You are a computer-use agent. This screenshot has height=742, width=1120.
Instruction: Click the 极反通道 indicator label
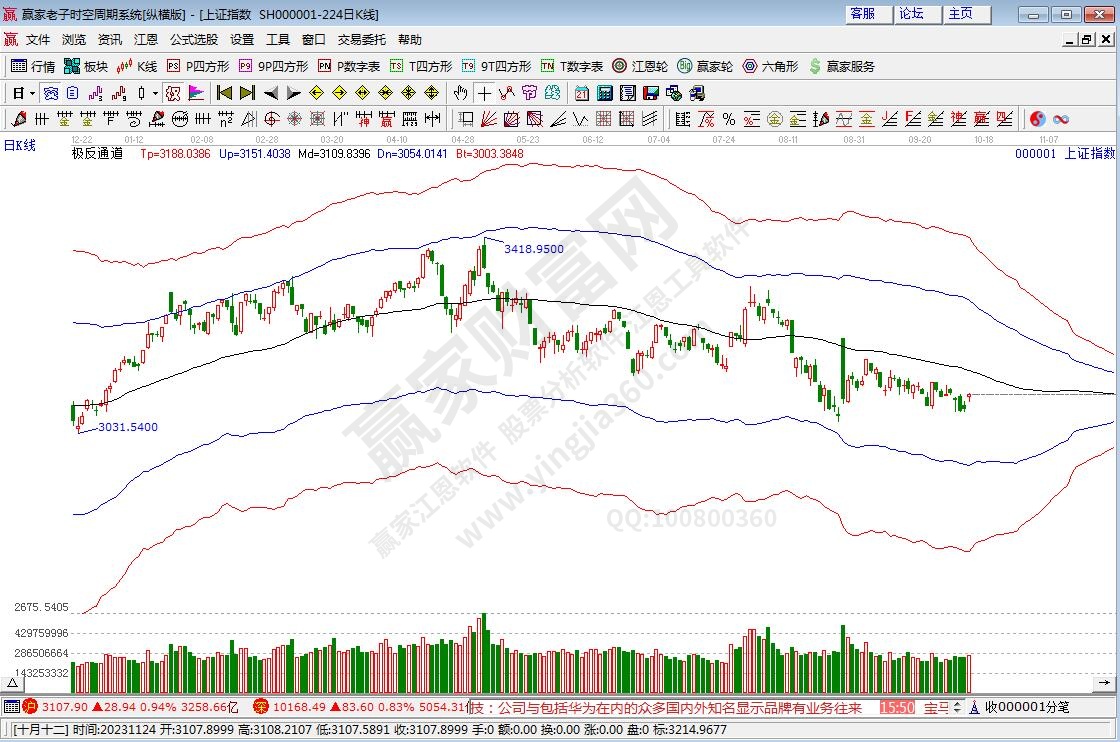[x=97, y=154]
